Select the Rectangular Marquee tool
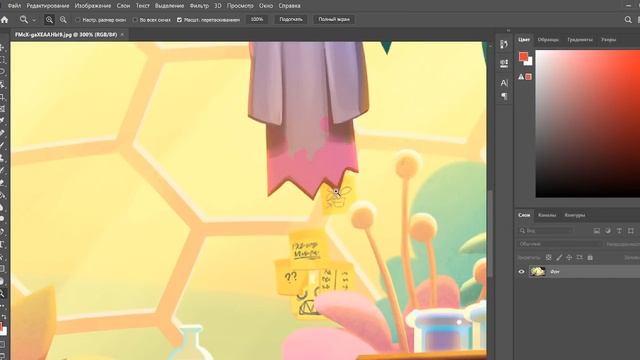This screenshot has height=360, width=640. 2,60
